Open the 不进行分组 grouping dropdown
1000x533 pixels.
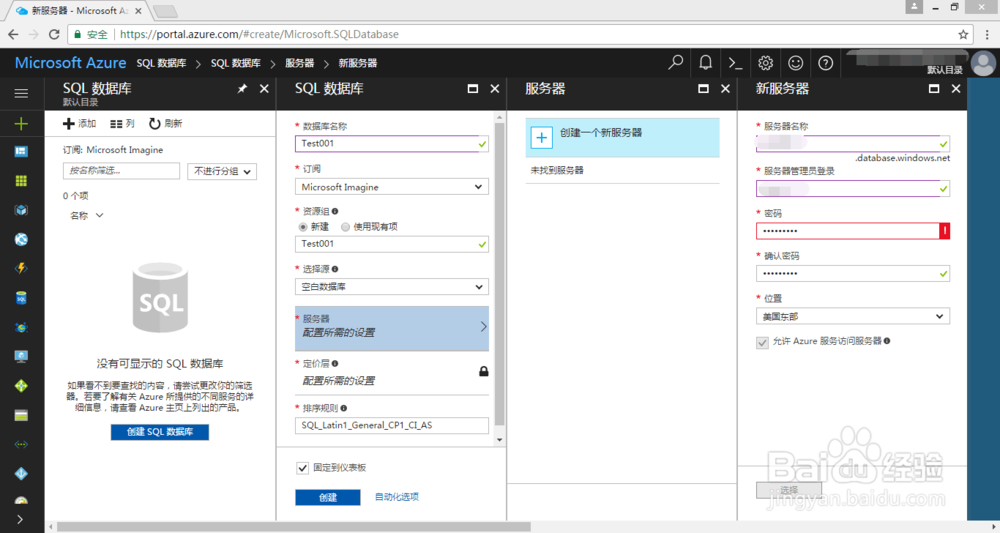point(222,171)
